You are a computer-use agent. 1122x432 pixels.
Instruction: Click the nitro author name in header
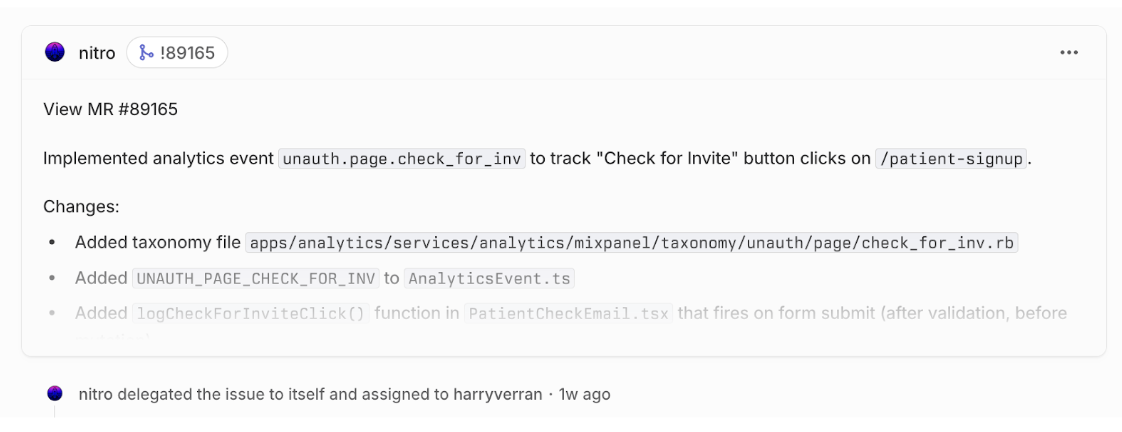coord(97,53)
